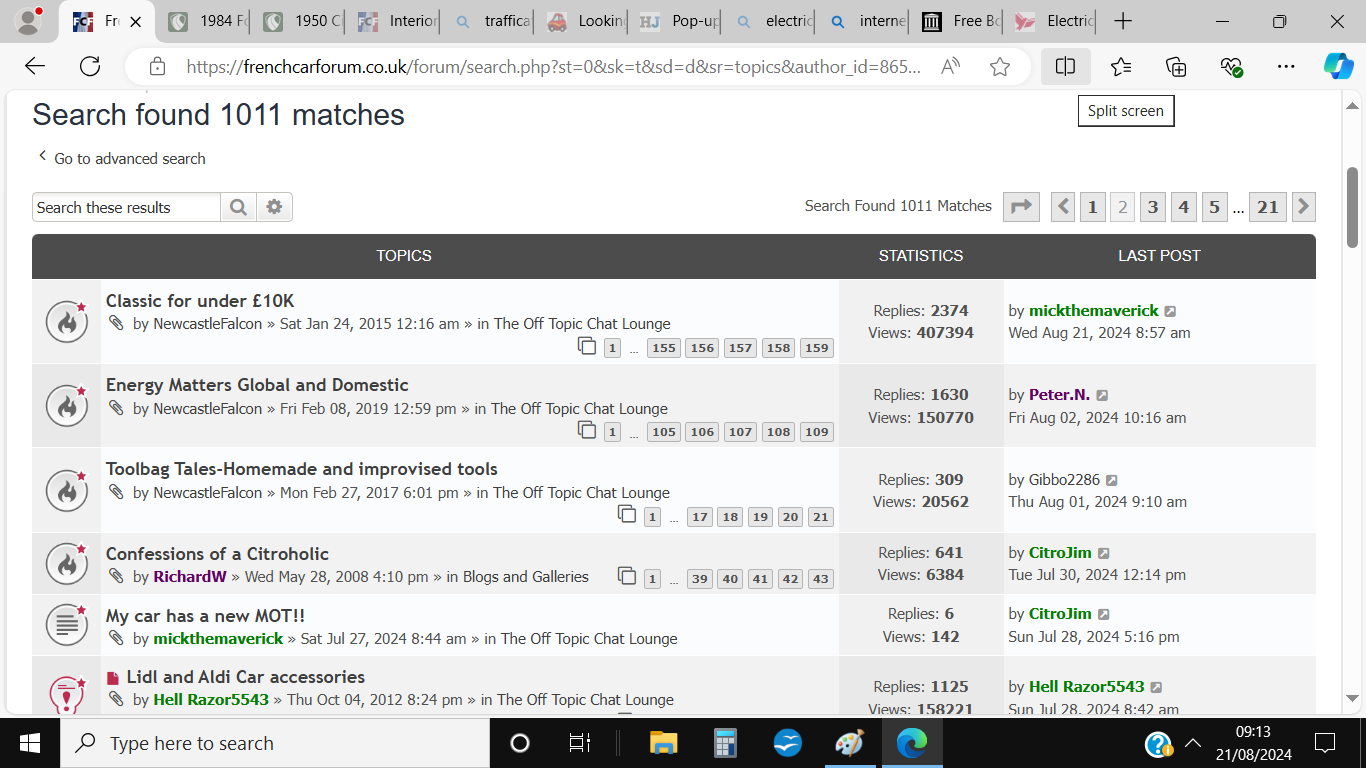Switch to the 1950 tab

pos(300,21)
